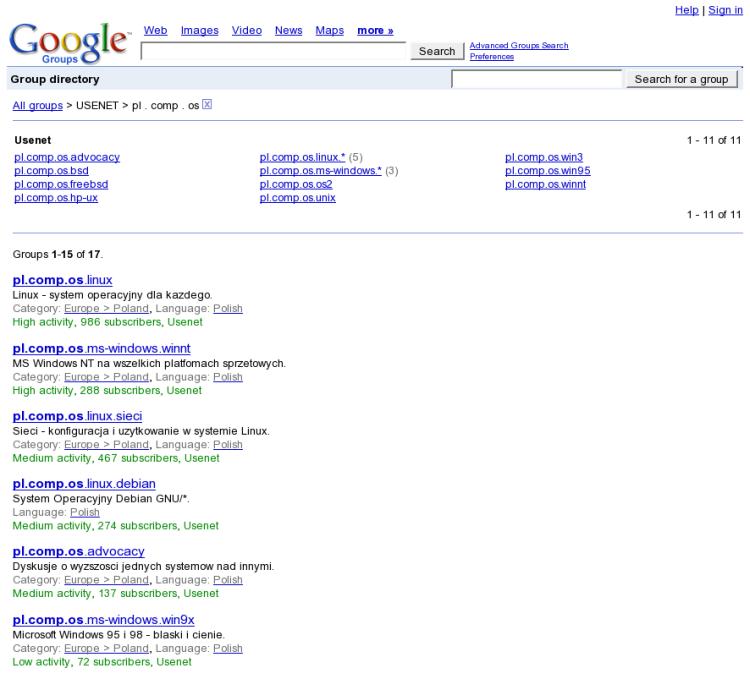The width and height of the screenshot is (750, 679).
Task: Open pl.comp.os.advocacy in the Usenet list
Action: pyautogui.click(x=67, y=157)
